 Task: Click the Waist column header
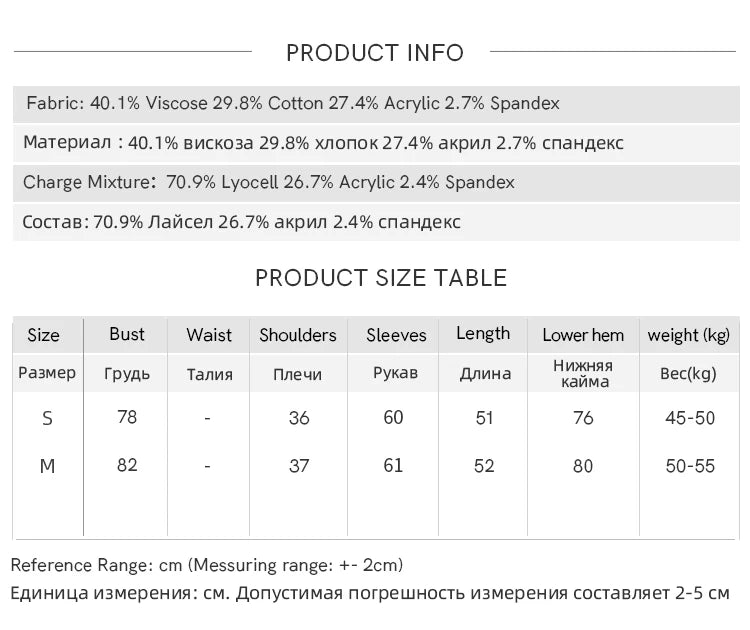pos(209,335)
